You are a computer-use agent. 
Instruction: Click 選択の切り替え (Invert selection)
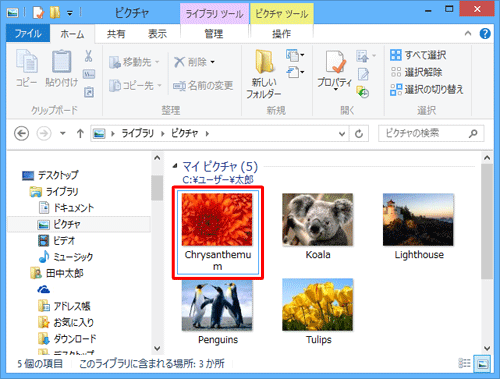427,89
